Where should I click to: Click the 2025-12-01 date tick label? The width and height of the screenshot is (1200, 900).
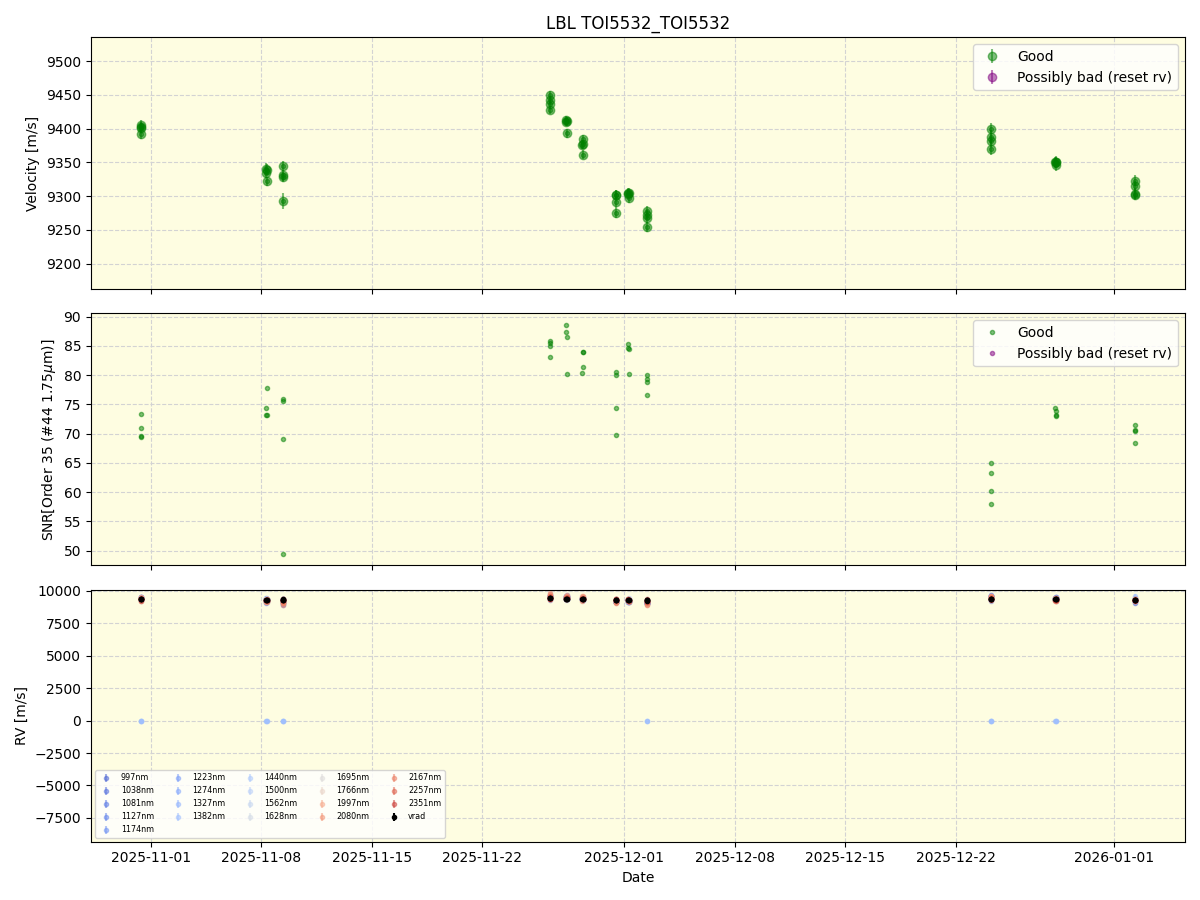(x=624, y=857)
